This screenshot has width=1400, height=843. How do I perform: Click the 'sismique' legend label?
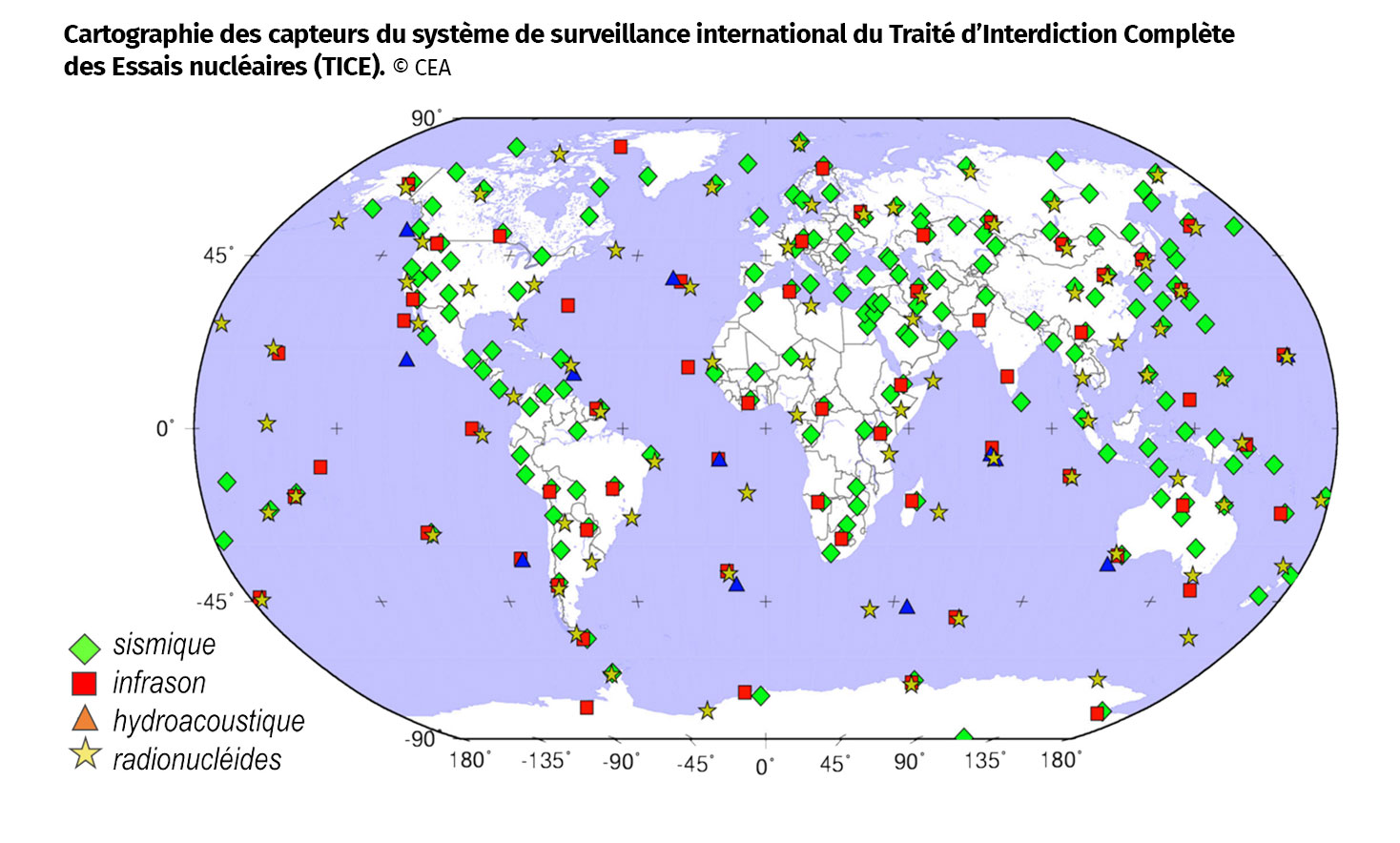tap(164, 645)
